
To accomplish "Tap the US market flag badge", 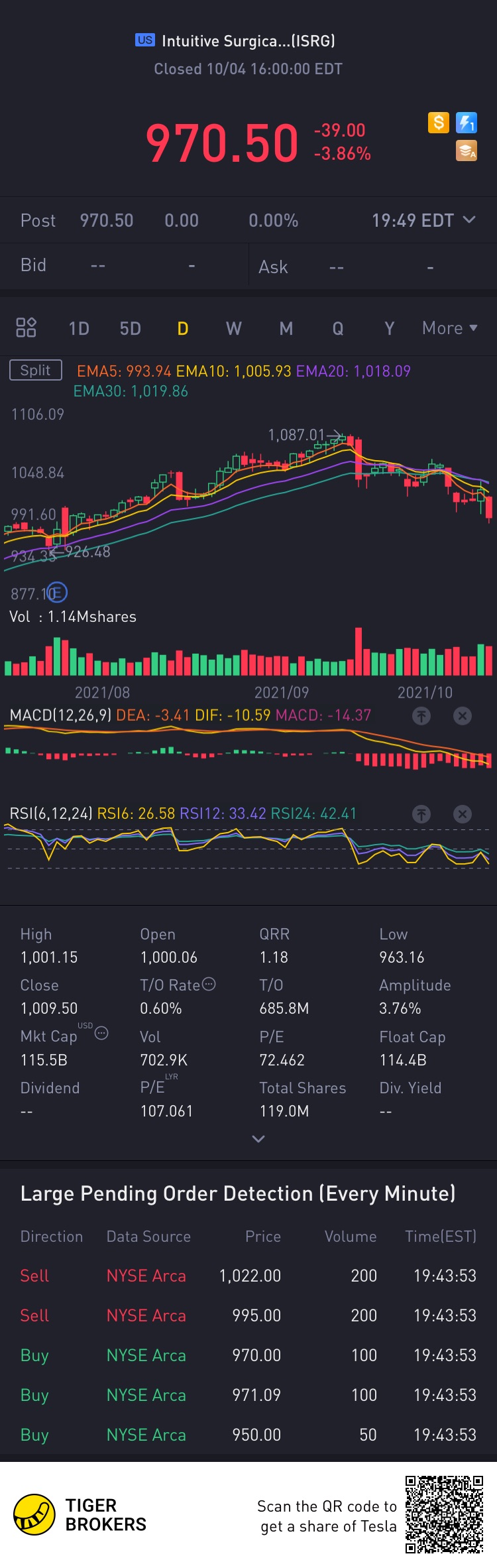I will [x=145, y=40].
